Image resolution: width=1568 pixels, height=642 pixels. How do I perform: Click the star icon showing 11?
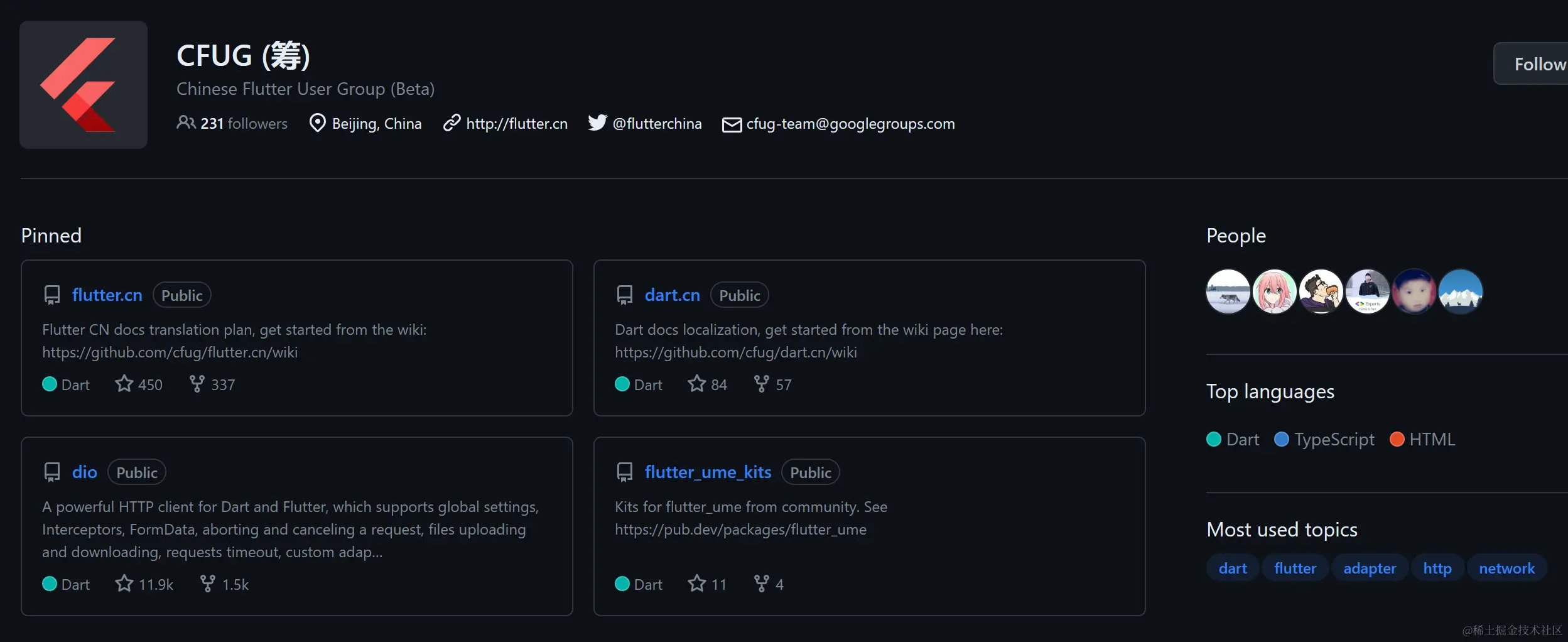pyautogui.click(x=697, y=583)
